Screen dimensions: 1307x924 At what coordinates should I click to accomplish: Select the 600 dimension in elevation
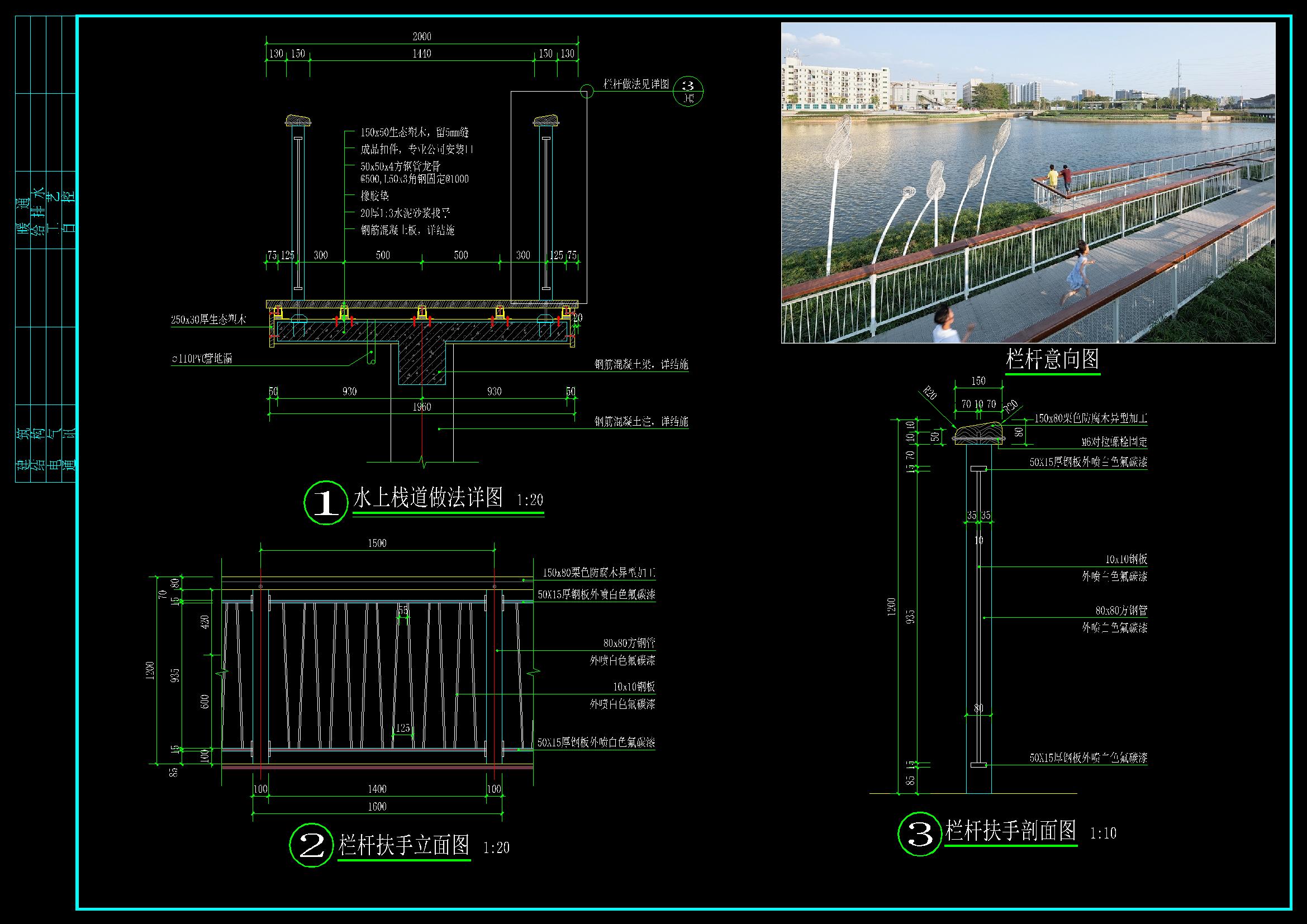(x=206, y=702)
